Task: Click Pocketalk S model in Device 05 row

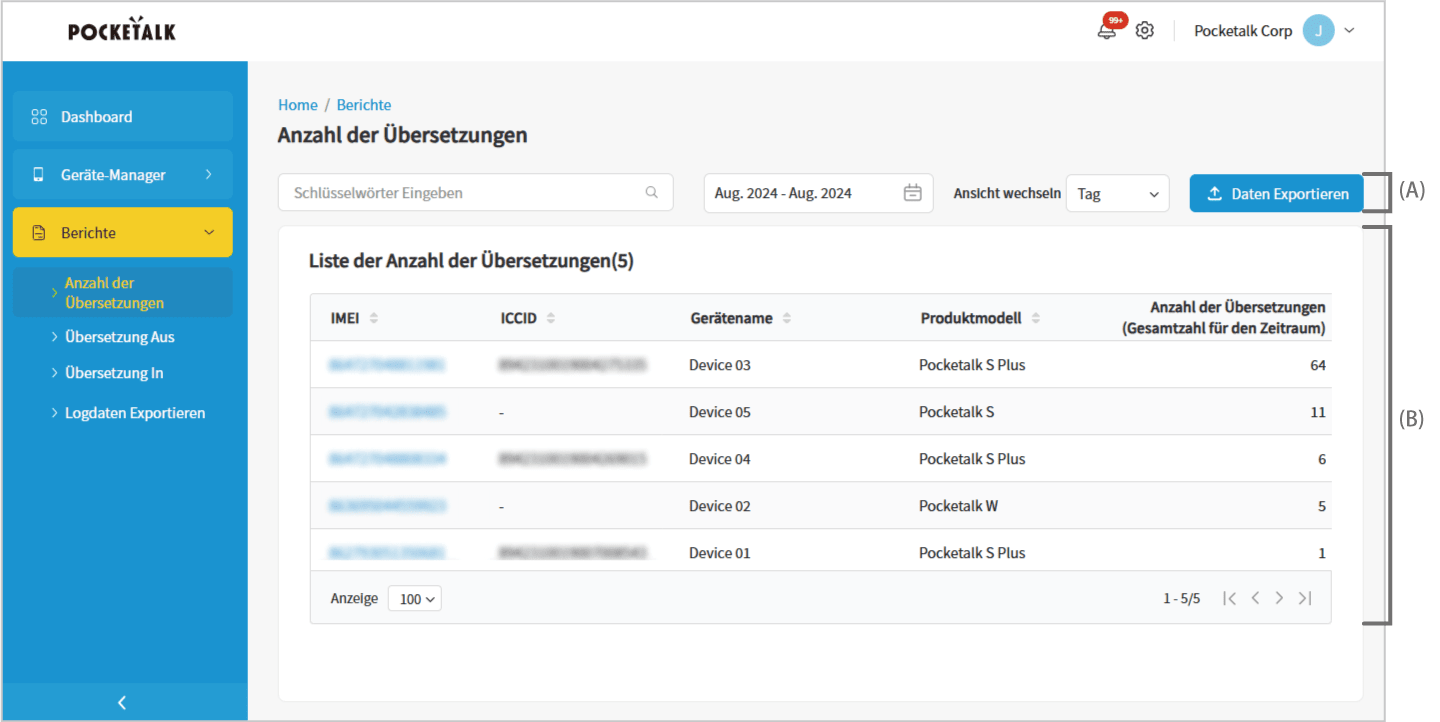Action: point(956,412)
